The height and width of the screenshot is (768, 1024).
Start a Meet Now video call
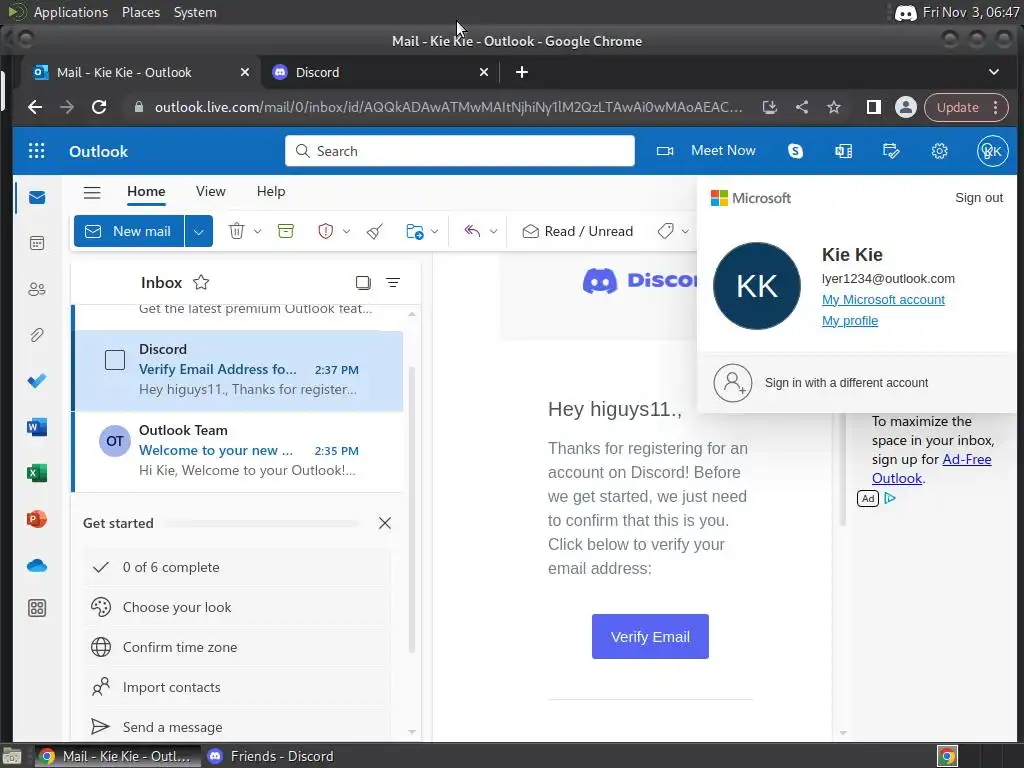point(706,151)
